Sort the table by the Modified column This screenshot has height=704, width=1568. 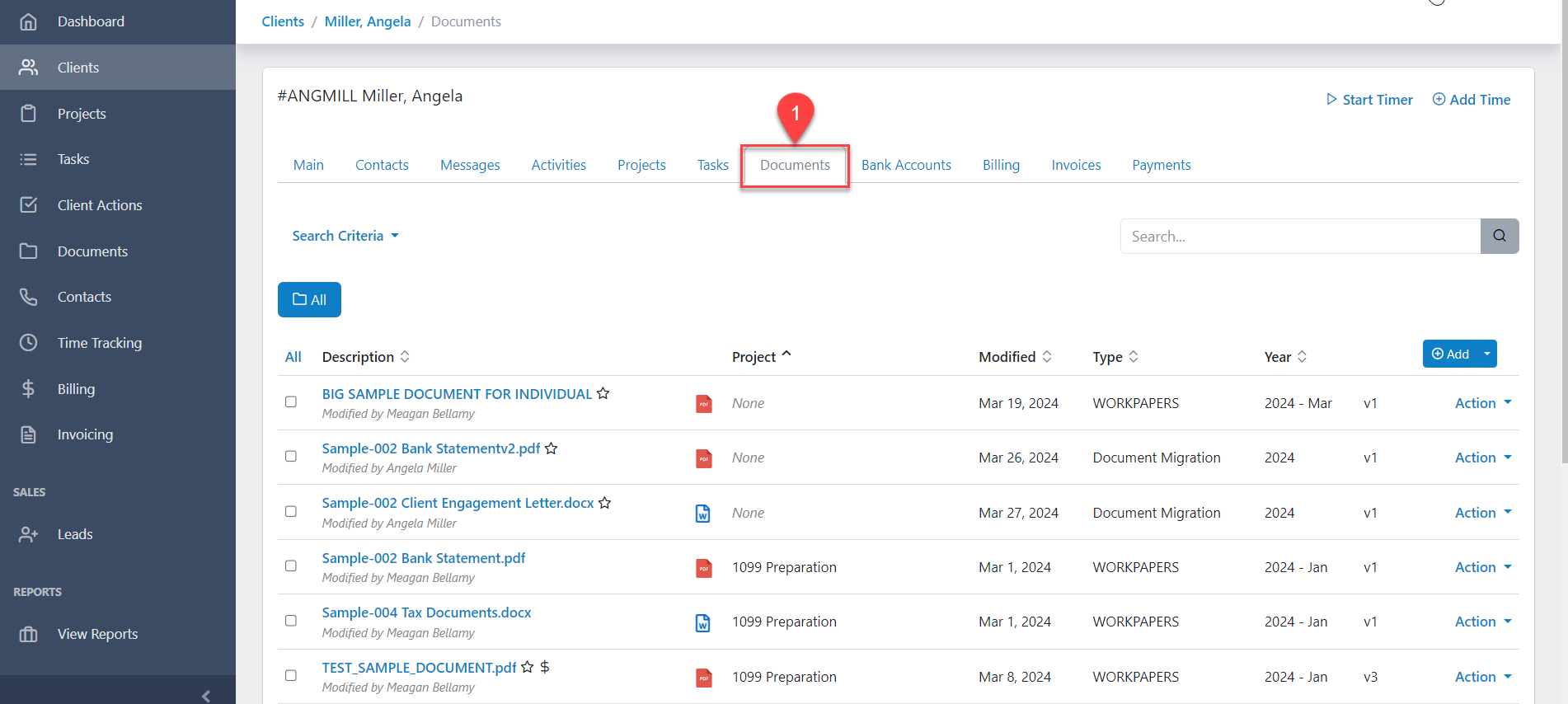[x=1015, y=357]
